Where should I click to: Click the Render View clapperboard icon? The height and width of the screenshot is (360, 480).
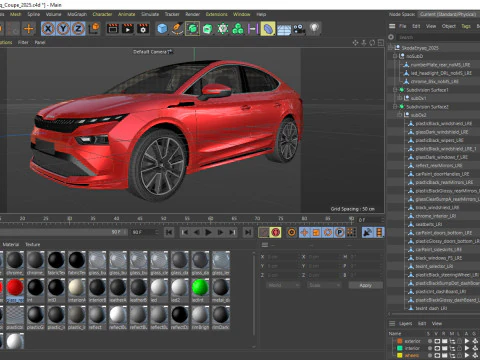(113, 29)
